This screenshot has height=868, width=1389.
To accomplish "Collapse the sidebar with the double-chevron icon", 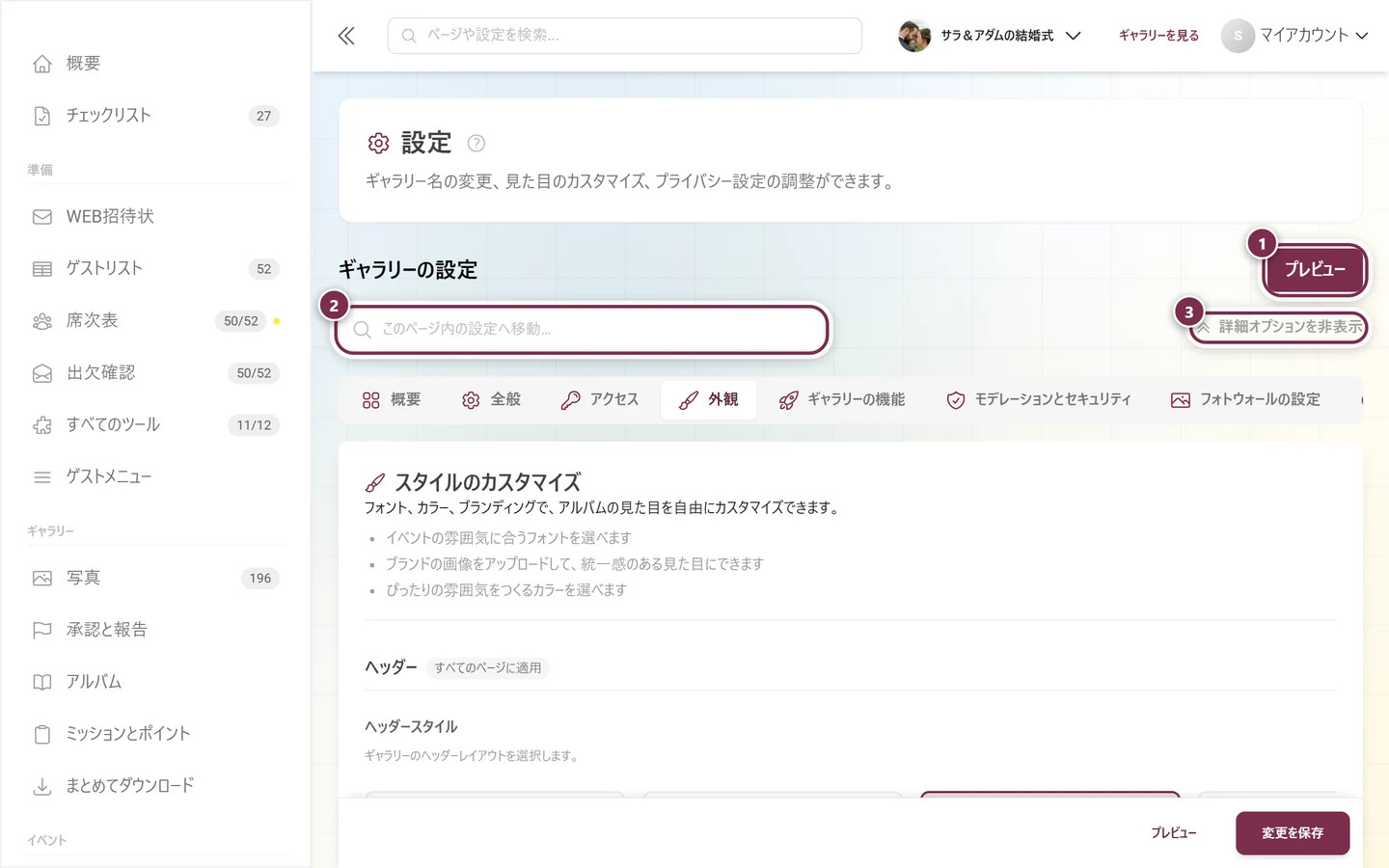I will tap(346, 36).
